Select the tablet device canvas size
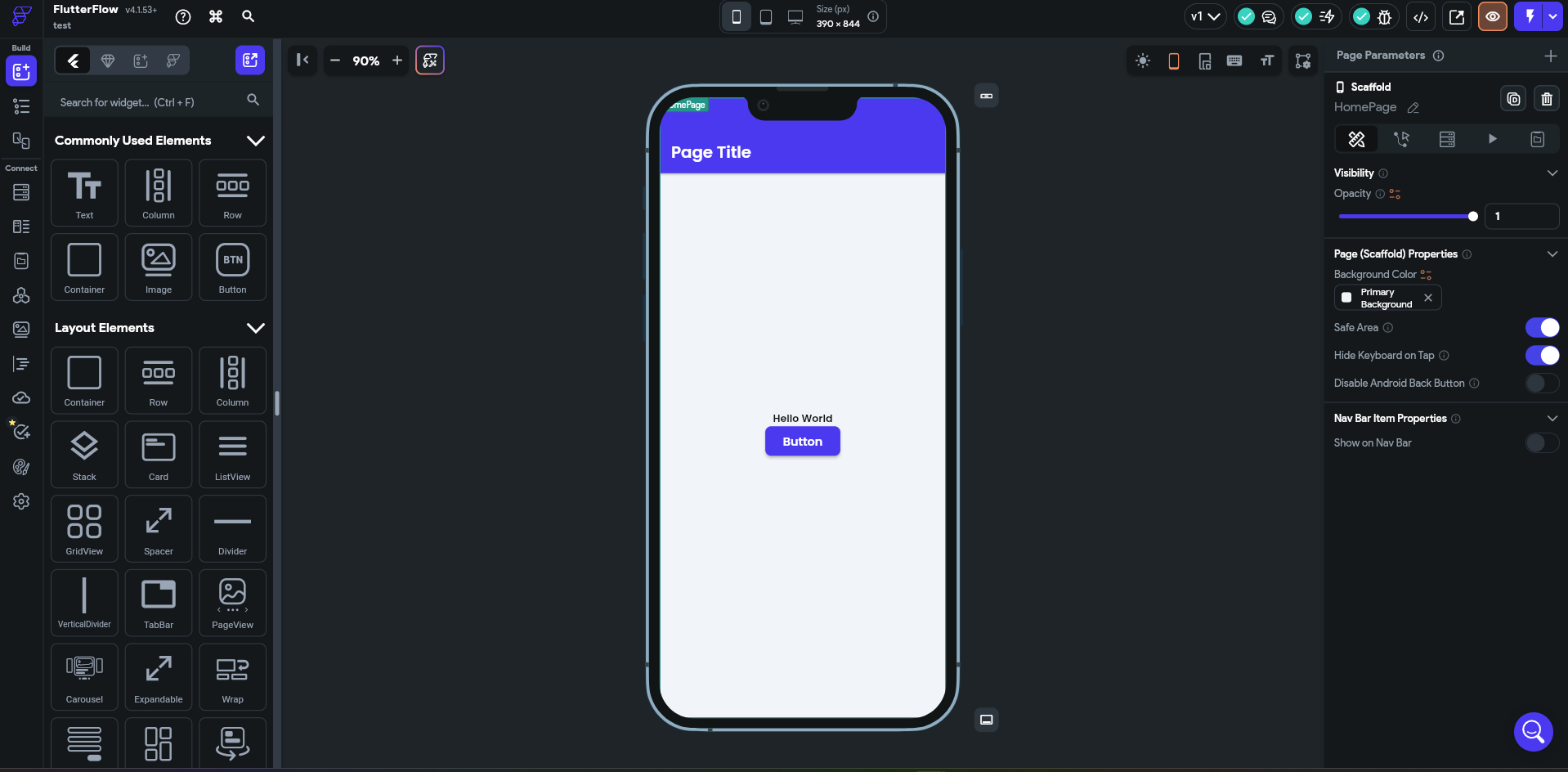1568x772 pixels. (766, 16)
